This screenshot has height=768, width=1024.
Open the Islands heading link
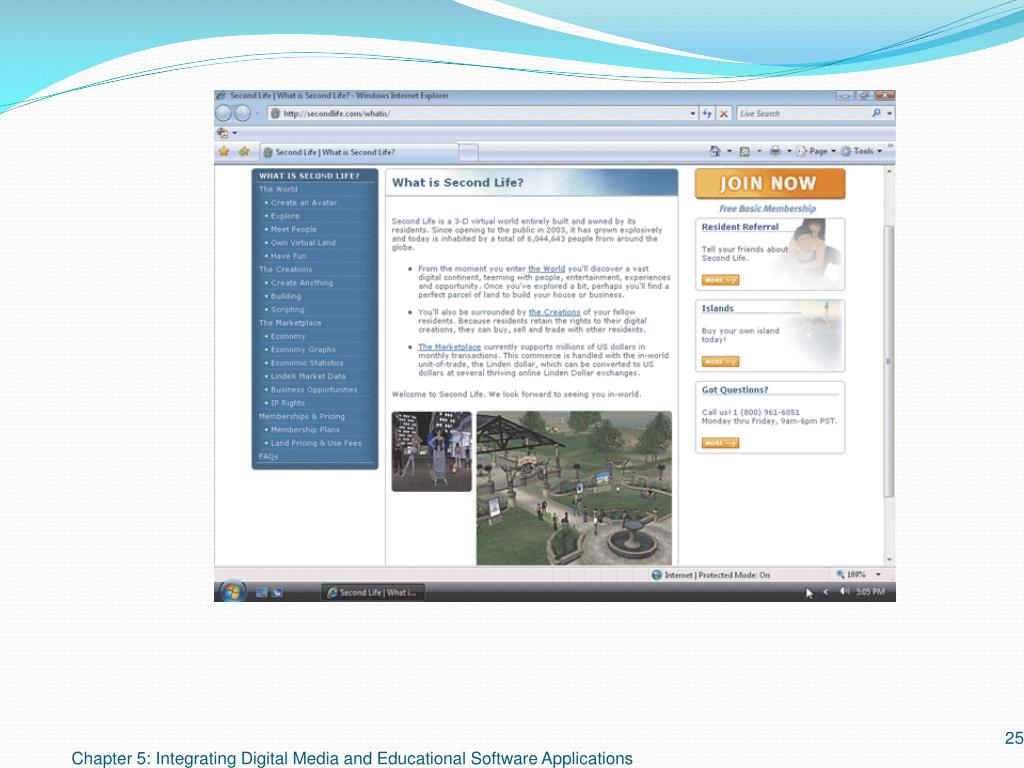coord(718,308)
